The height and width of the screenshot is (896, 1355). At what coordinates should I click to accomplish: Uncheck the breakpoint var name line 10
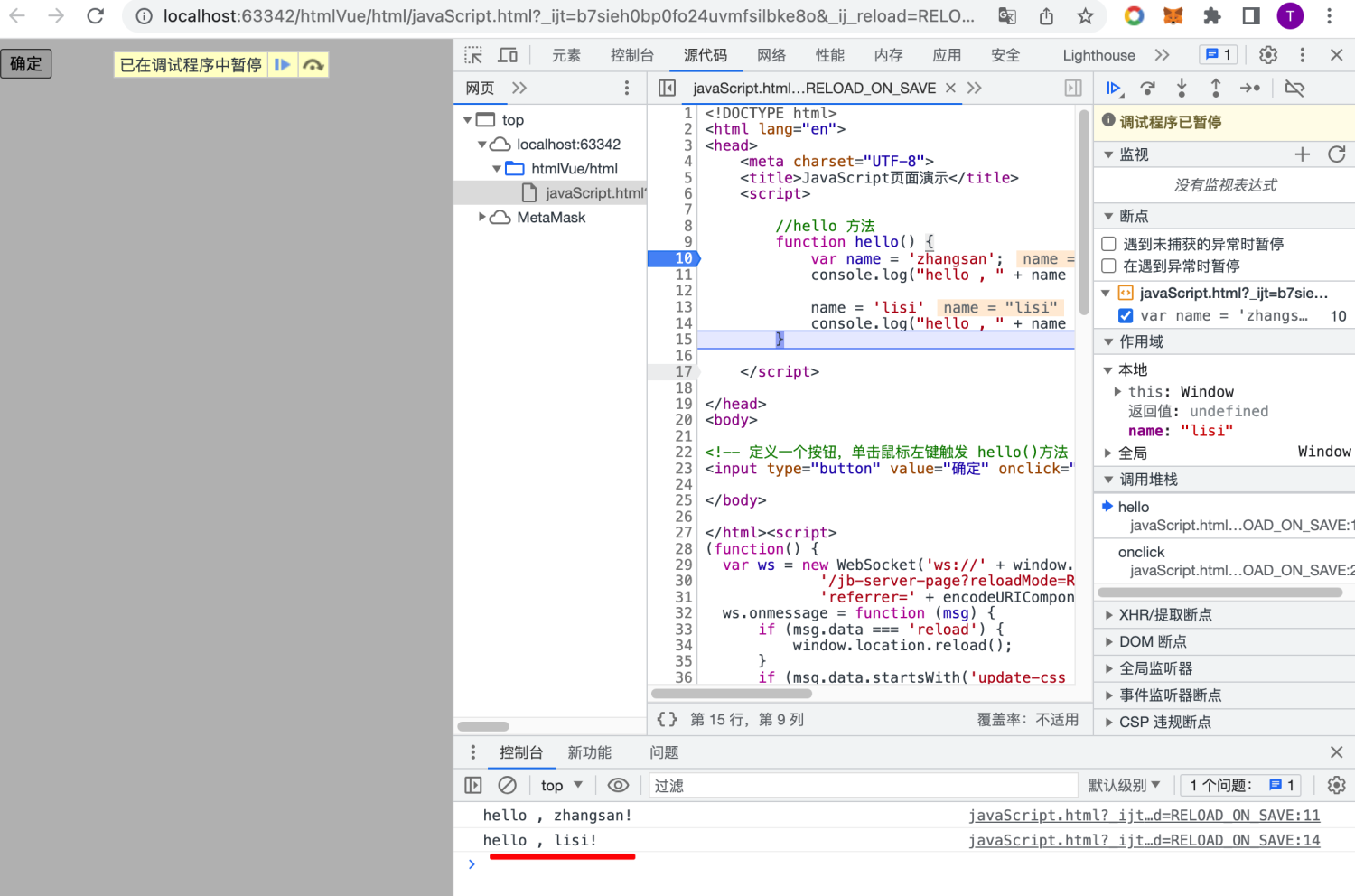1126,315
